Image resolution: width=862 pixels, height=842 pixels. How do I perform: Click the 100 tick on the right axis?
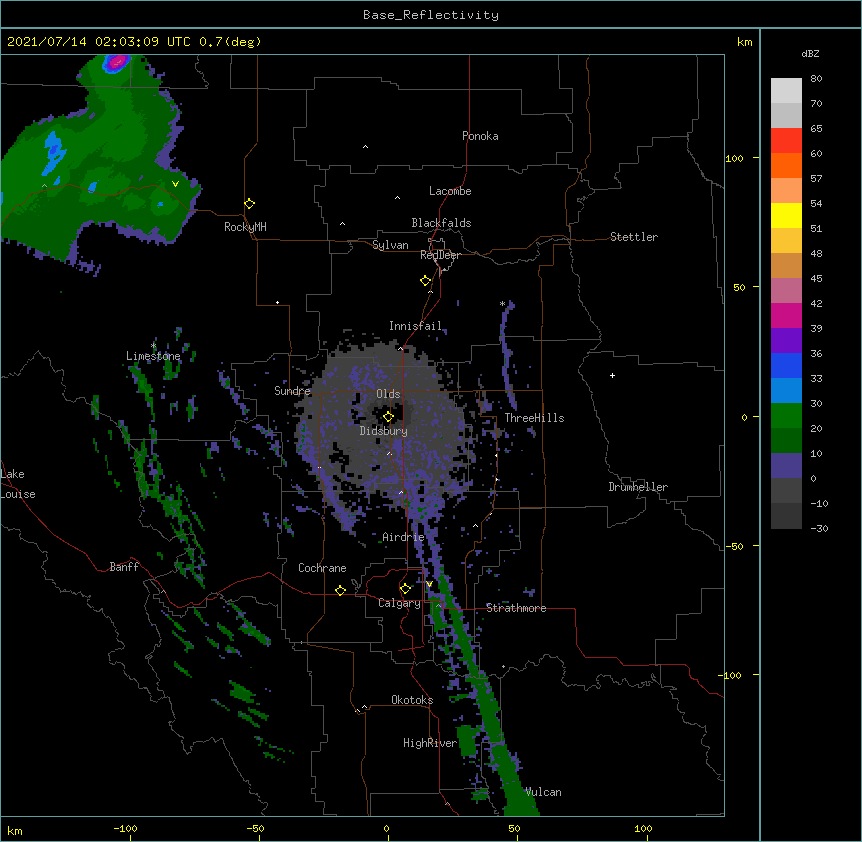[734, 158]
